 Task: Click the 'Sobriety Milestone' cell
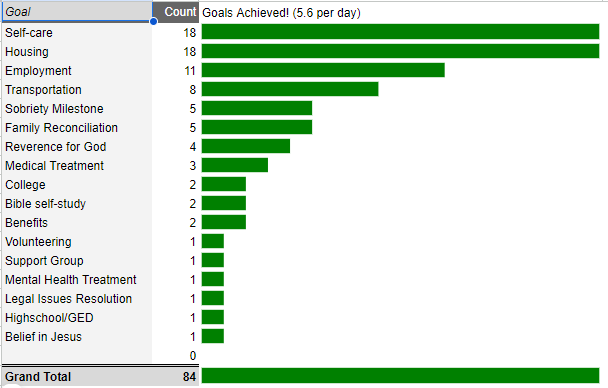(x=77, y=109)
